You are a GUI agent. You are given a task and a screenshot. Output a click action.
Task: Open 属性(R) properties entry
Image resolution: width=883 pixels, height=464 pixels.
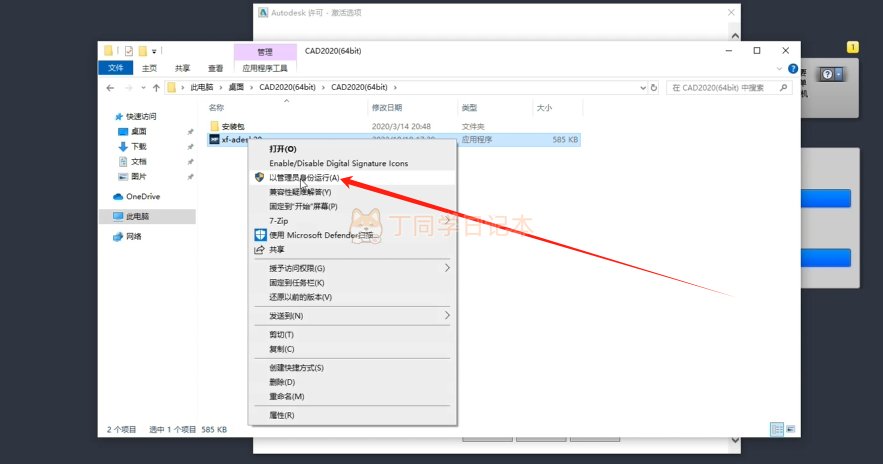click(x=282, y=415)
